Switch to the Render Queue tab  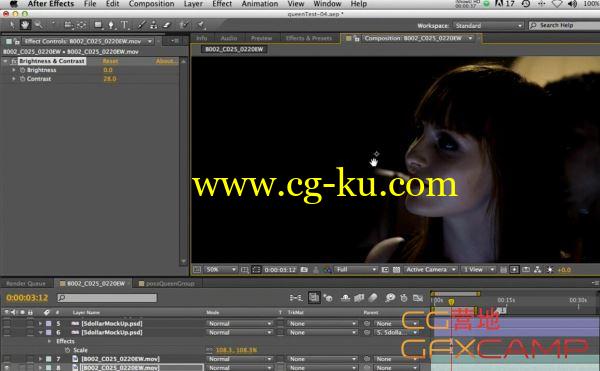point(26,283)
